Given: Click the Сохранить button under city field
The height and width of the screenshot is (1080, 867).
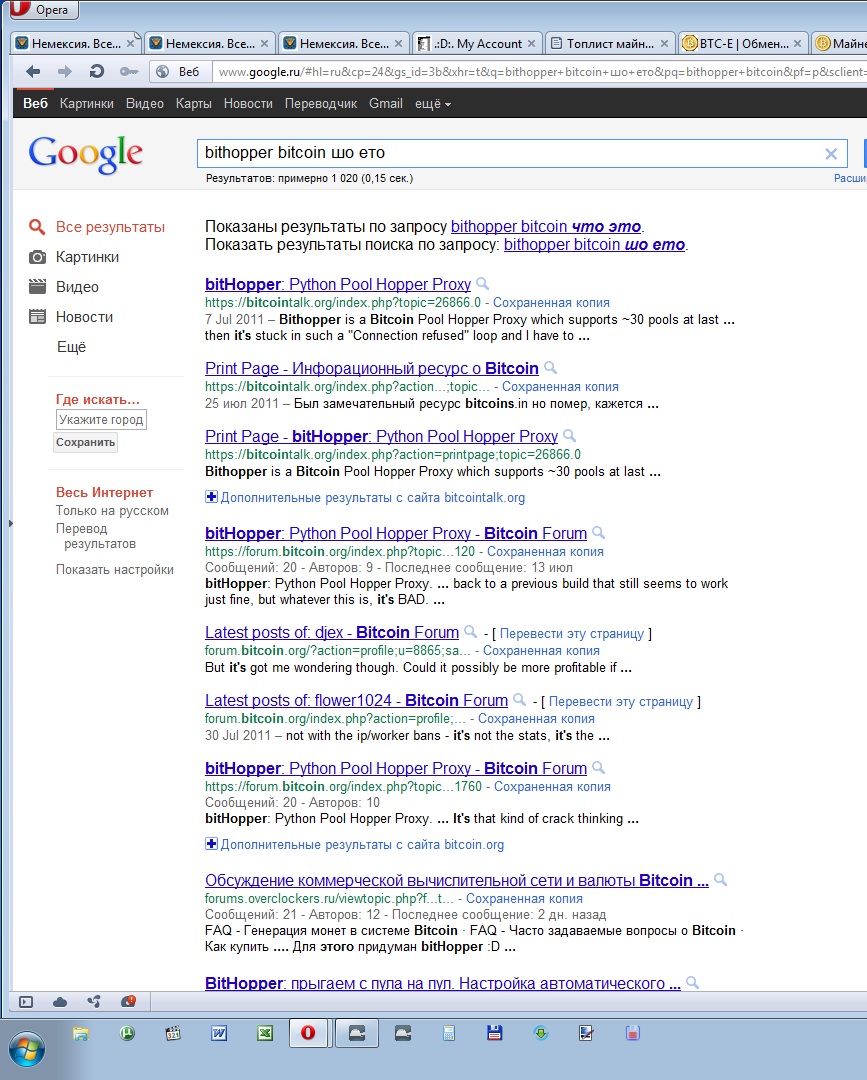Looking at the screenshot, I should point(85,442).
